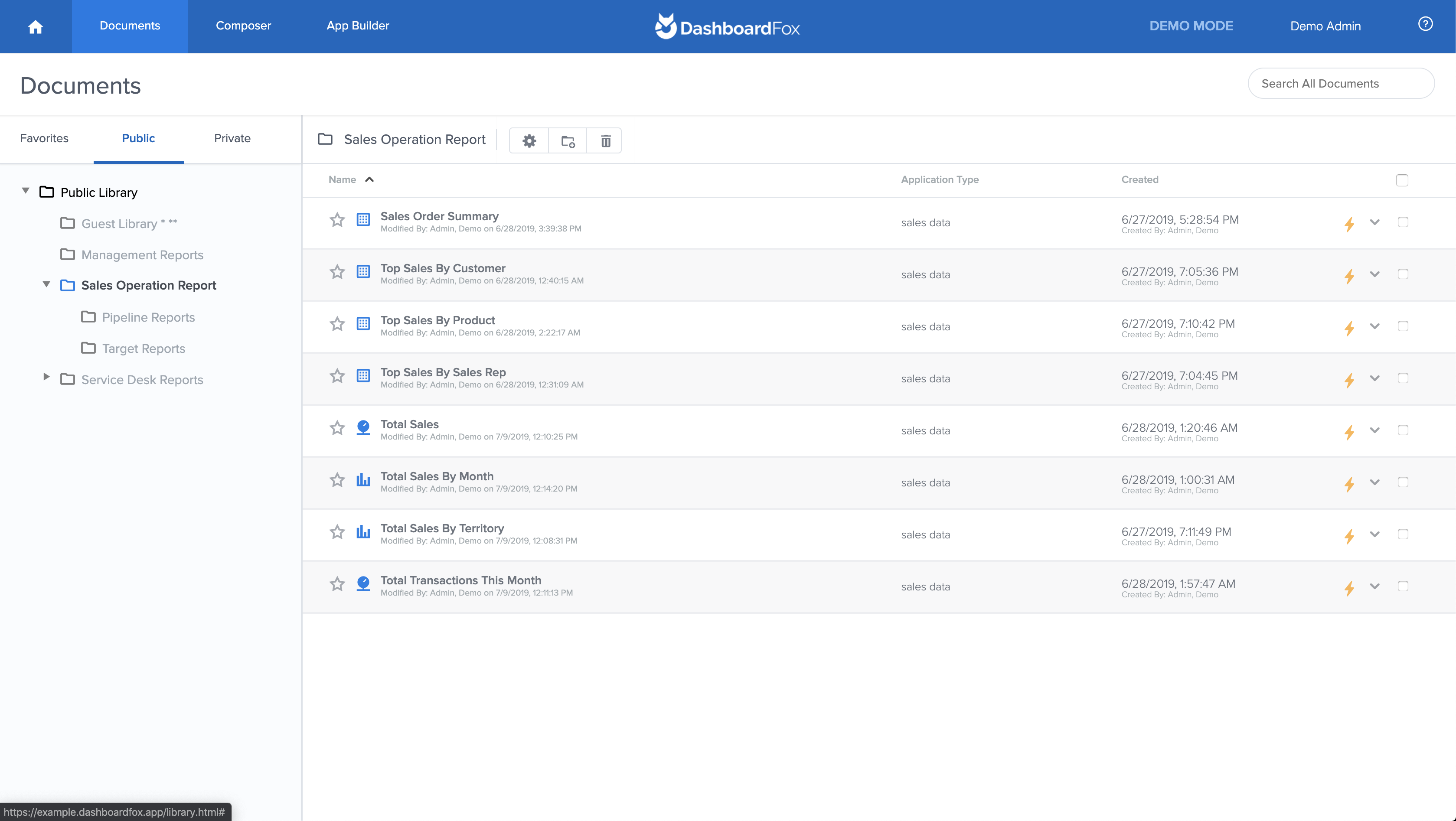Open the Composer menu item
The height and width of the screenshot is (821, 1456).
[x=243, y=26]
